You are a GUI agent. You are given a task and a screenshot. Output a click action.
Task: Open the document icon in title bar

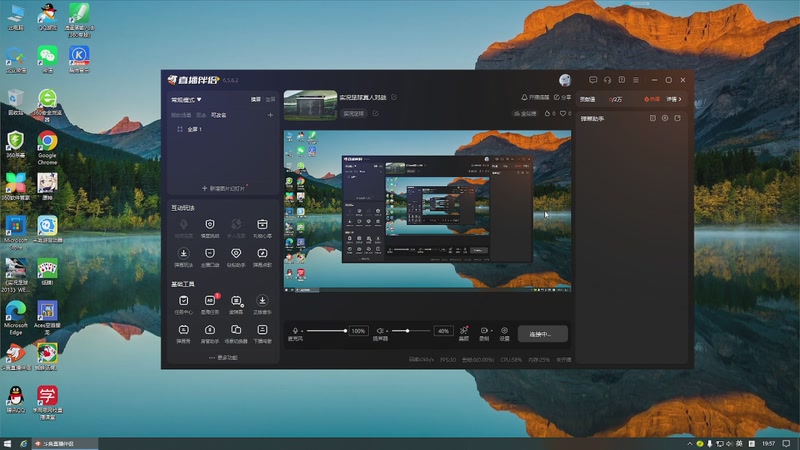621,80
